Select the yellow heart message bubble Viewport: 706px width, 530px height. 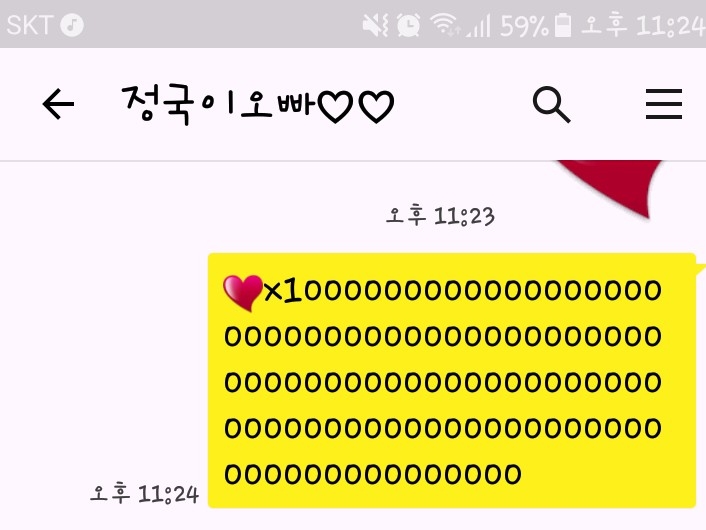point(452,381)
